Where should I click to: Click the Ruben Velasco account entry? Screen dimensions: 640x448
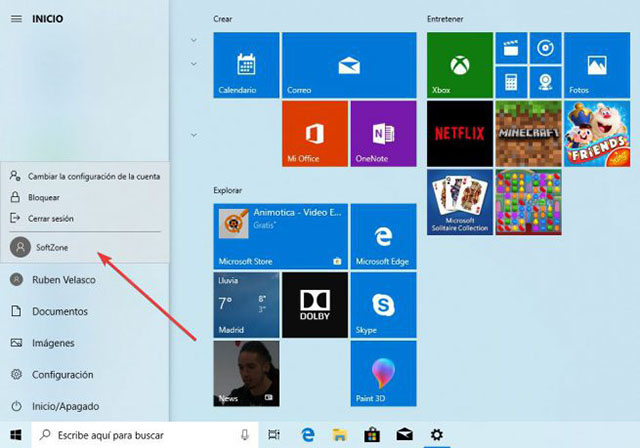point(85,280)
